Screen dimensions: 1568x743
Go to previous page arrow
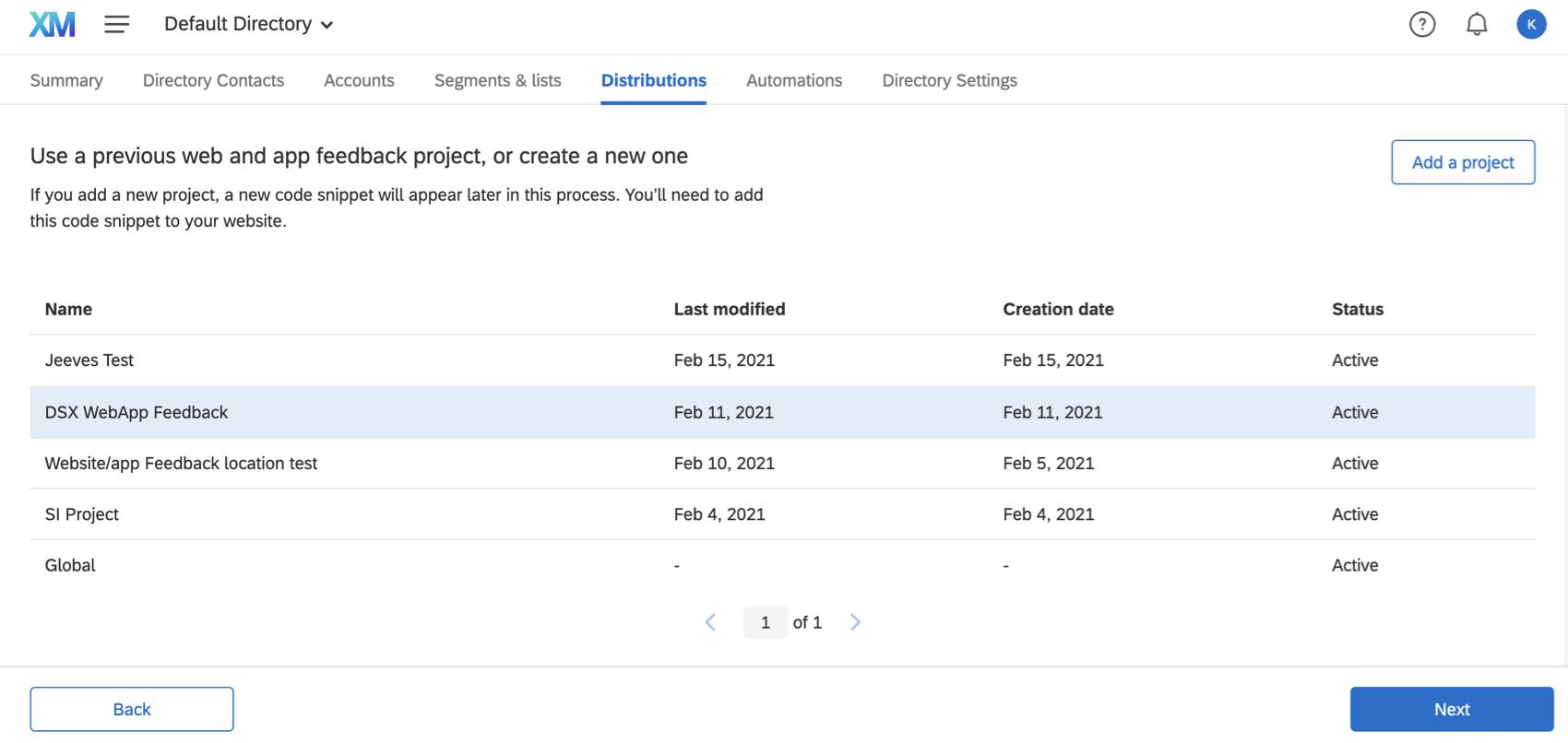click(x=710, y=622)
